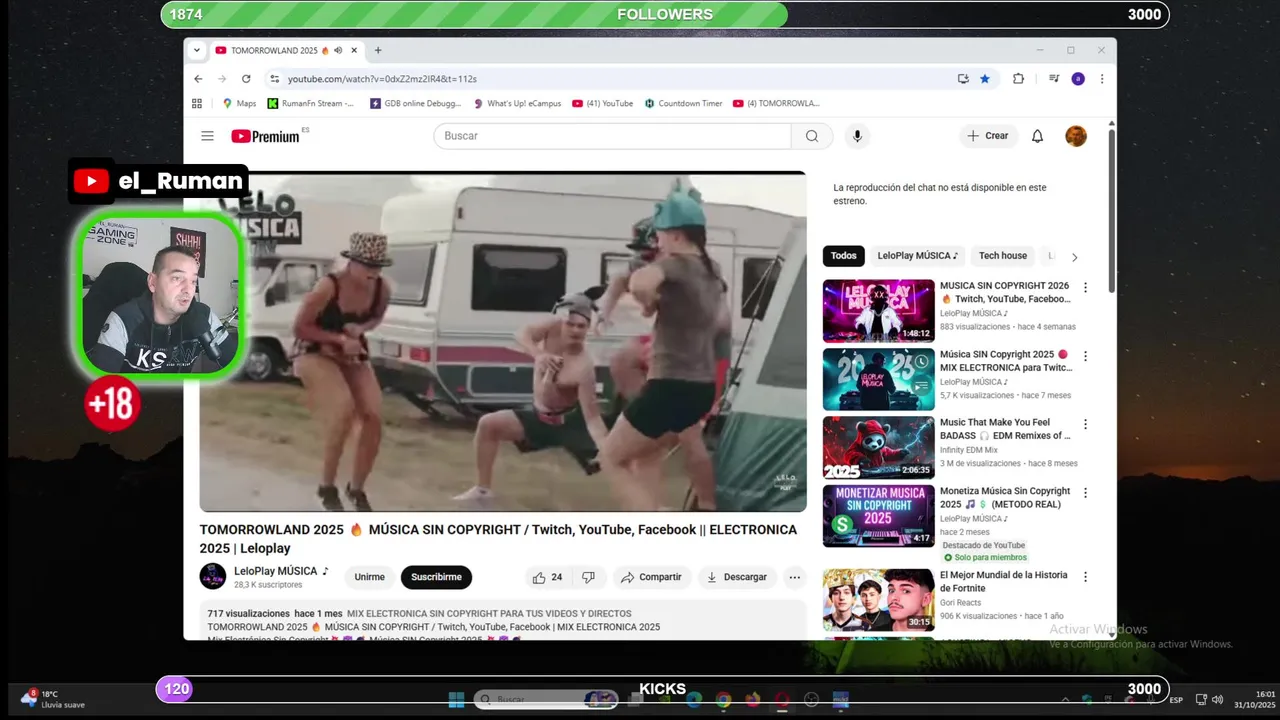Switch to TOMORROWLAND 2025 browser tab
This screenshot has width=1280, height=720.
pos(287,50)
